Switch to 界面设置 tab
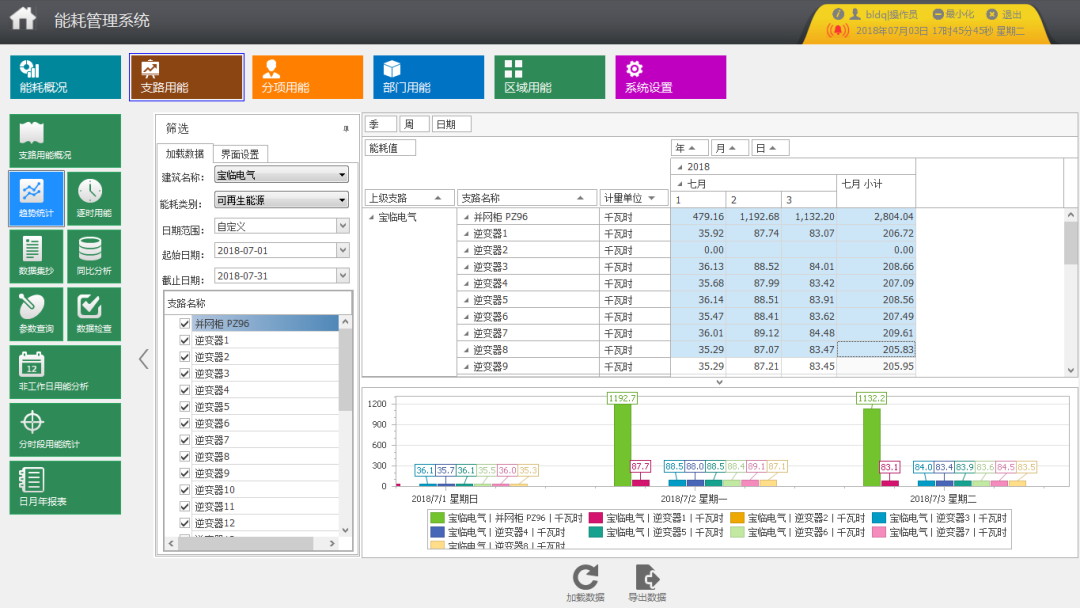Screen dimensions: 1080x608 coord(240,154)
